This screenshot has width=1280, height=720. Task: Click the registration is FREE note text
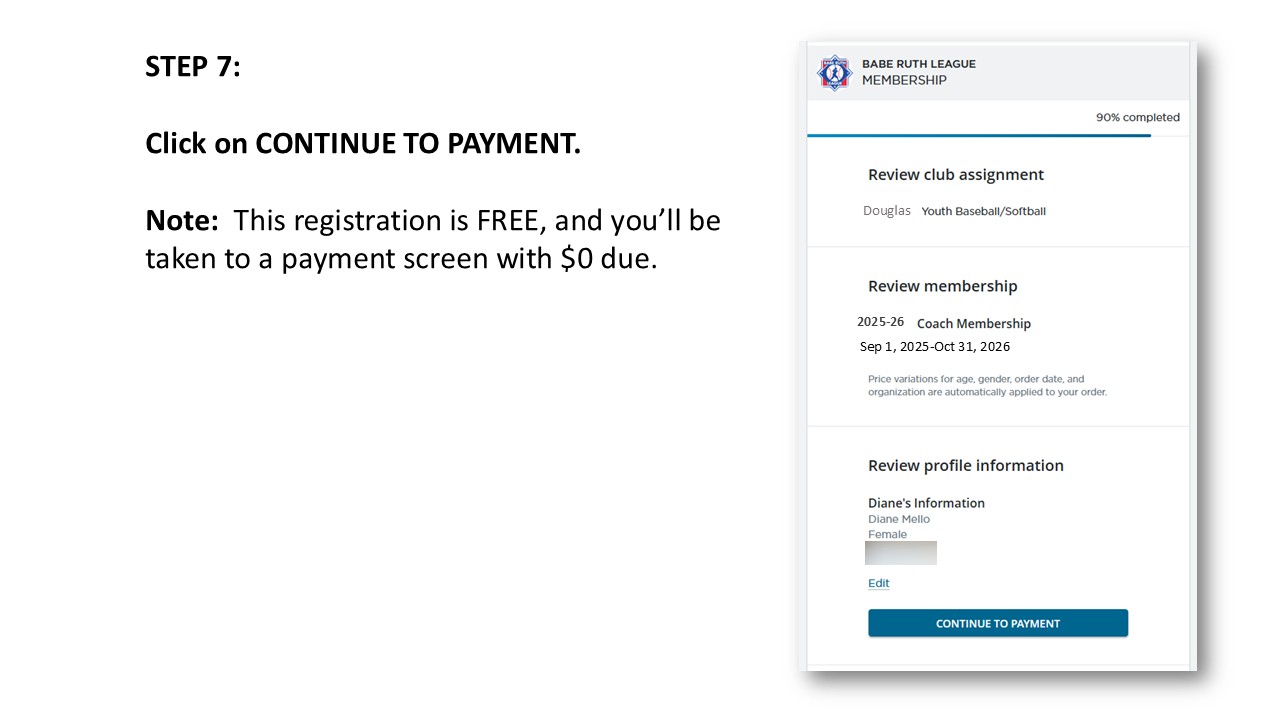(x=433, y=239)
